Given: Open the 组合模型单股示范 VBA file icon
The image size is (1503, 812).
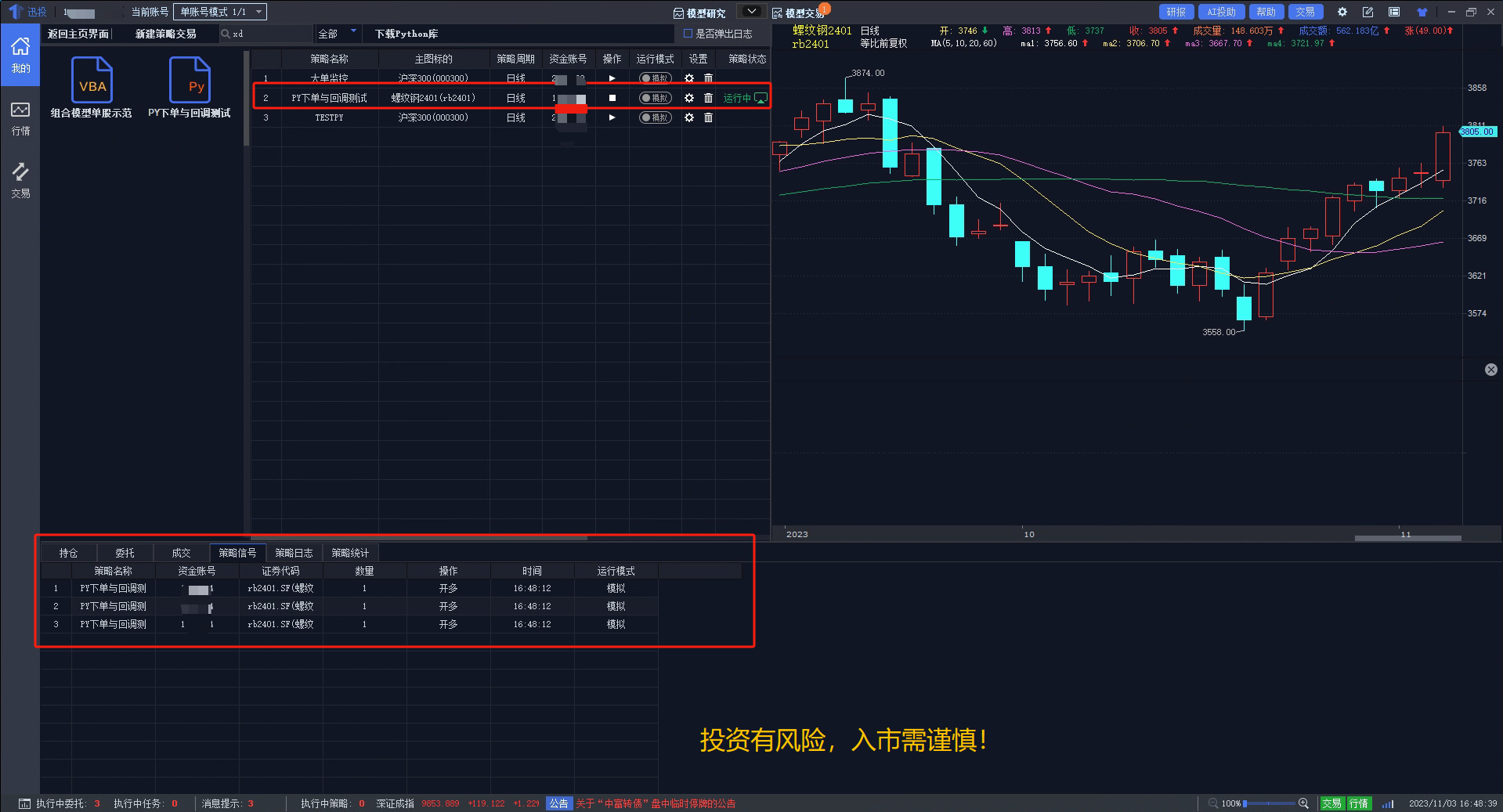Looking at the screenshot, I should [x=92, y=81].
